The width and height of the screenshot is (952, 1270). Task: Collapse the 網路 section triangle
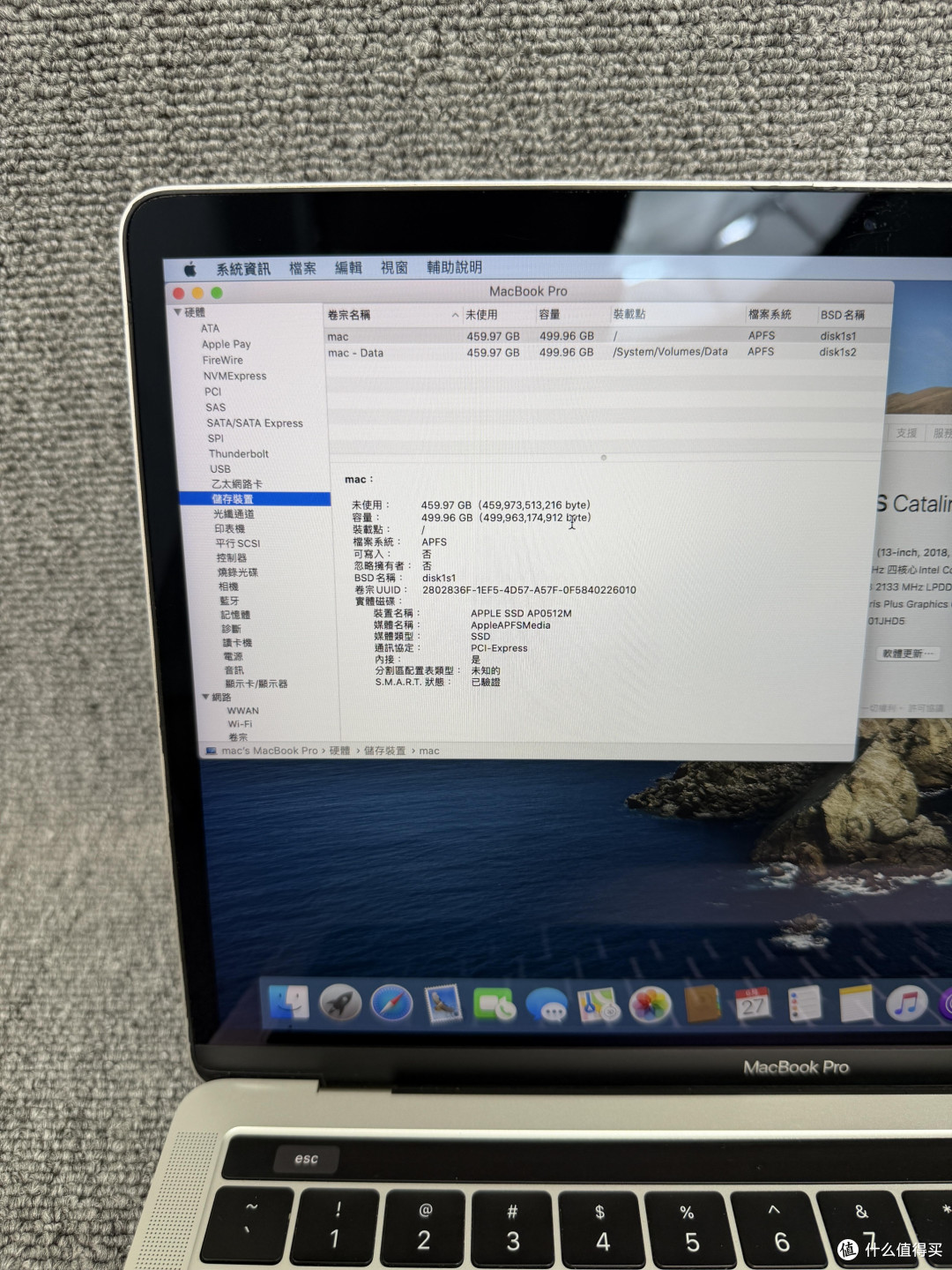pos(205,697)
